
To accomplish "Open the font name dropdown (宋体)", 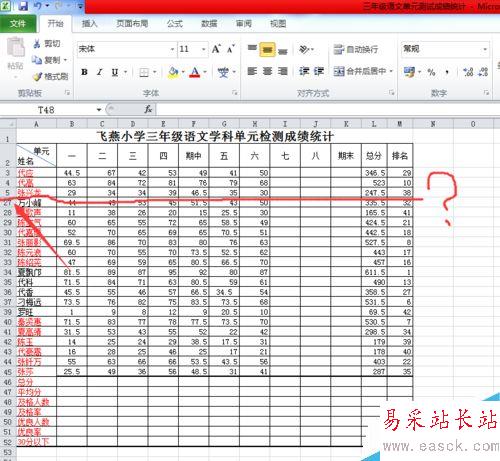I will (x=172, y=49).
